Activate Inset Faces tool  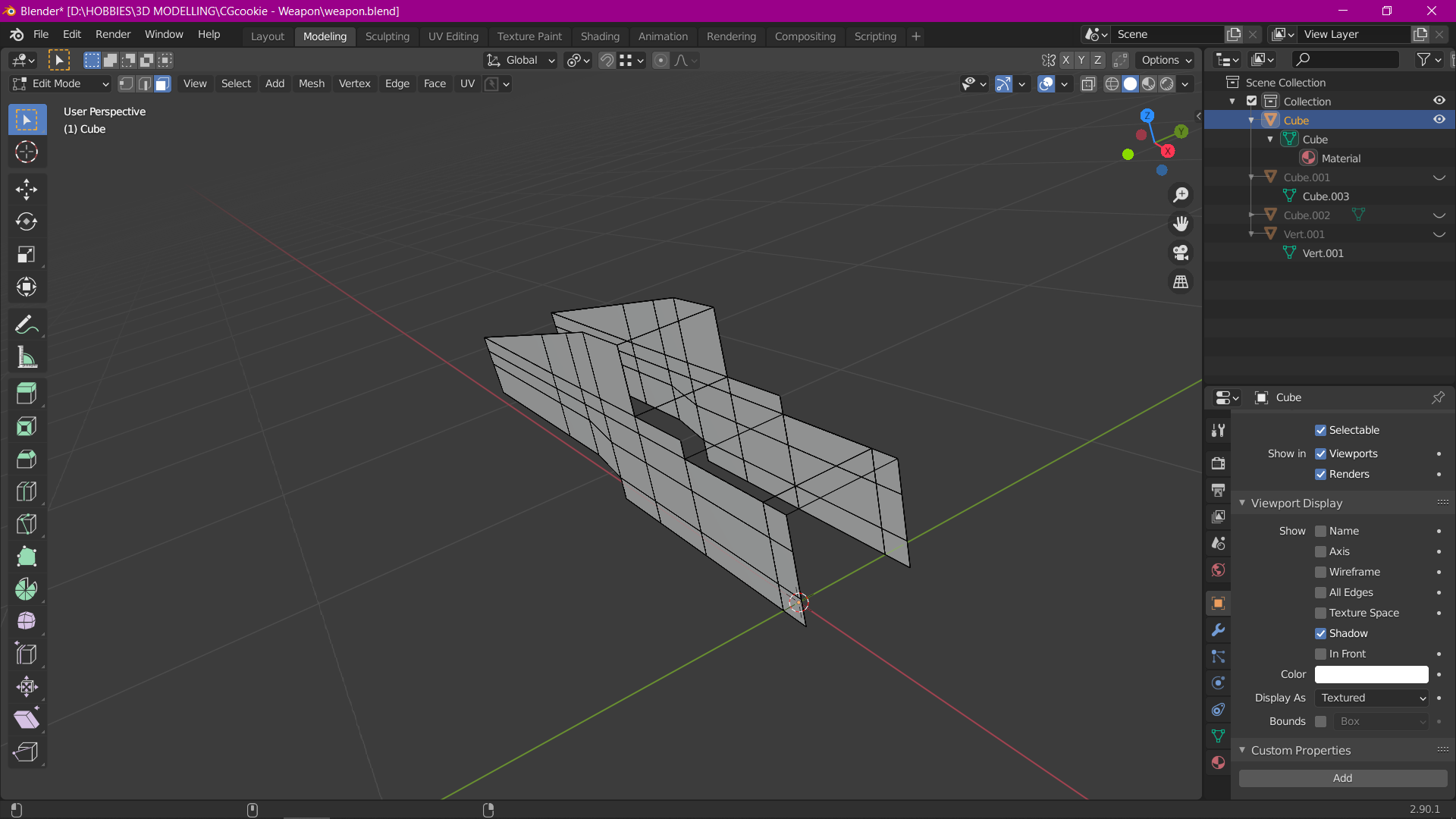tap(27, 426)
